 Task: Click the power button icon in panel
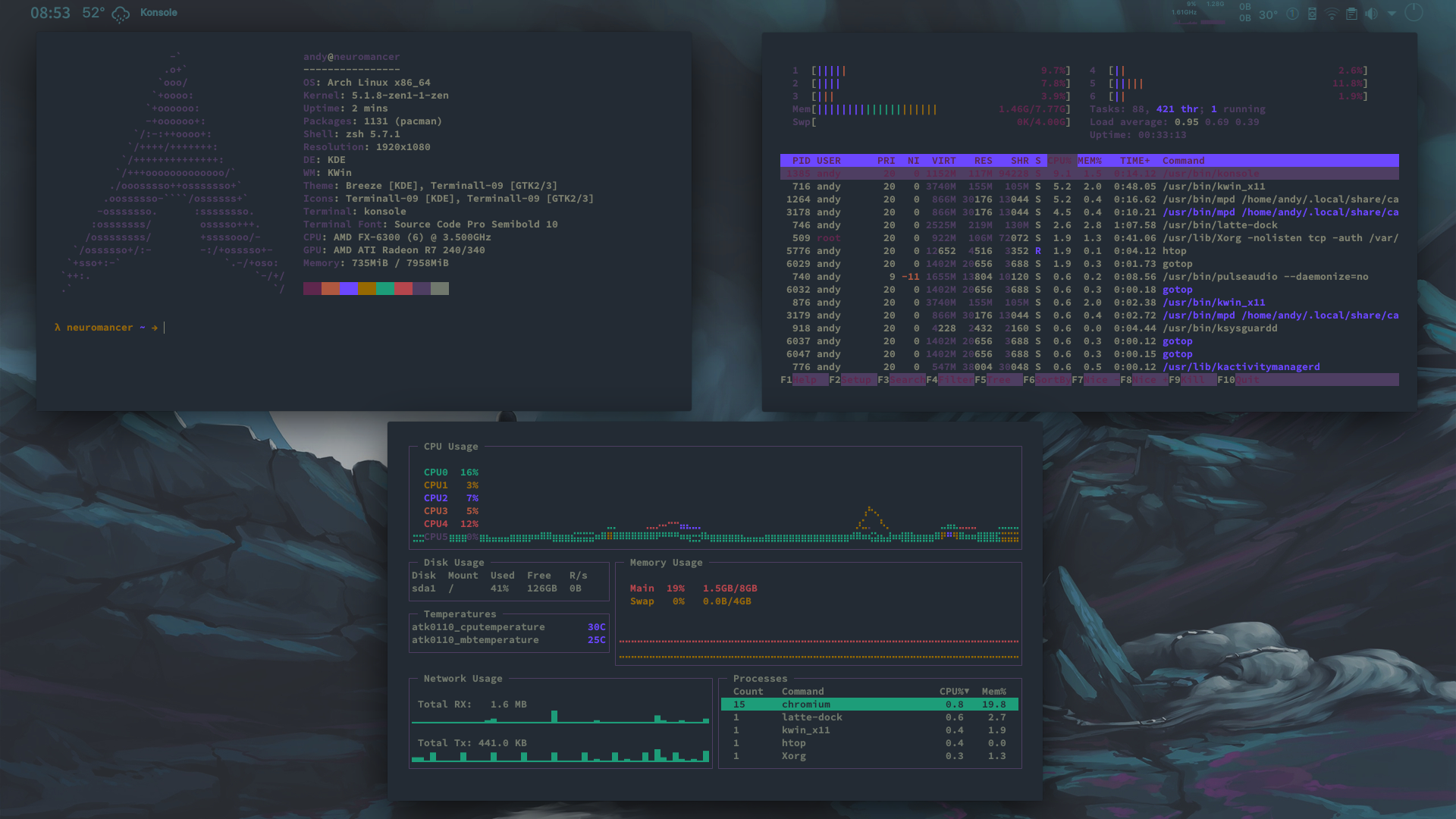coord(1414,12)
